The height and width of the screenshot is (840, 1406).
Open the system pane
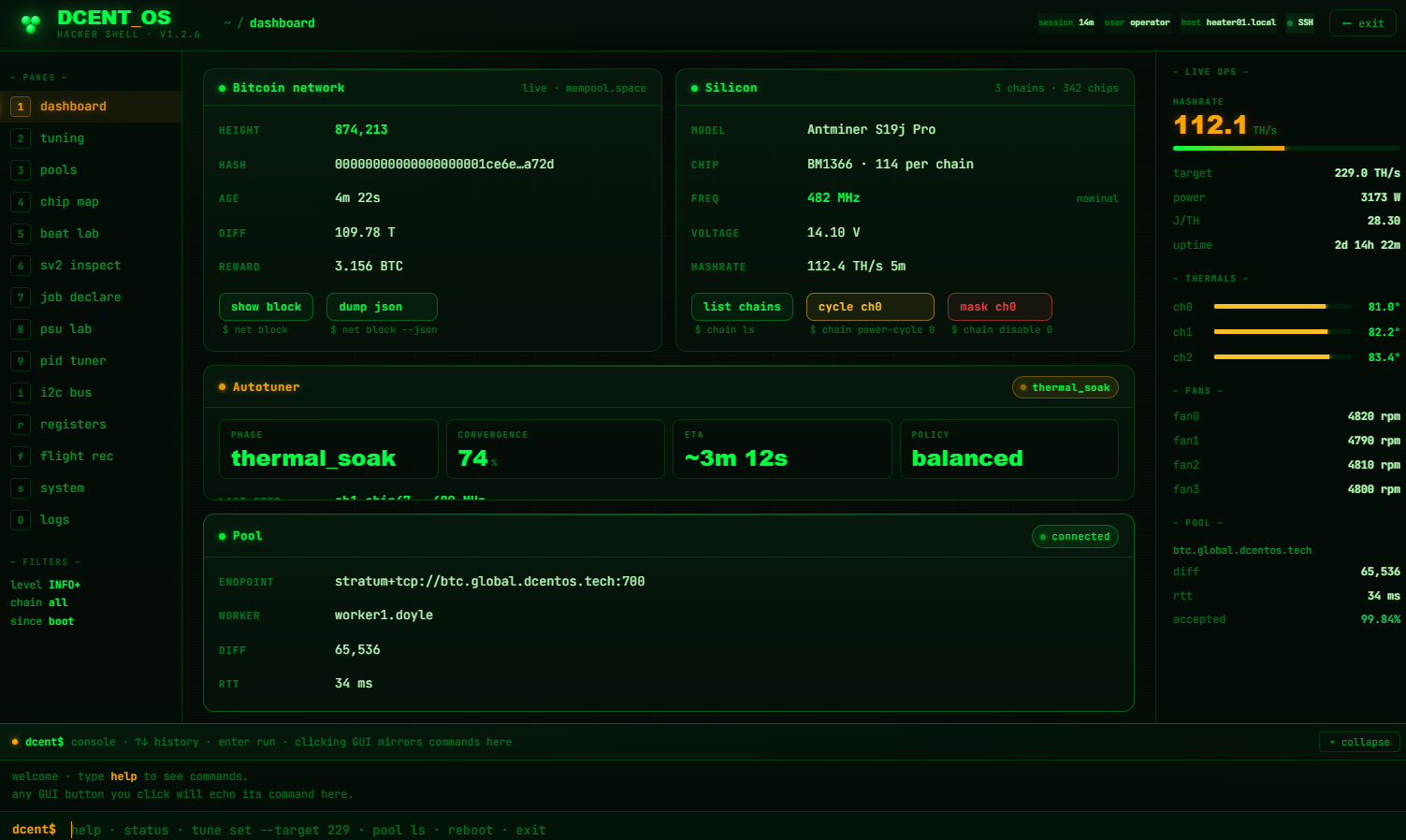tap(91, 488)
